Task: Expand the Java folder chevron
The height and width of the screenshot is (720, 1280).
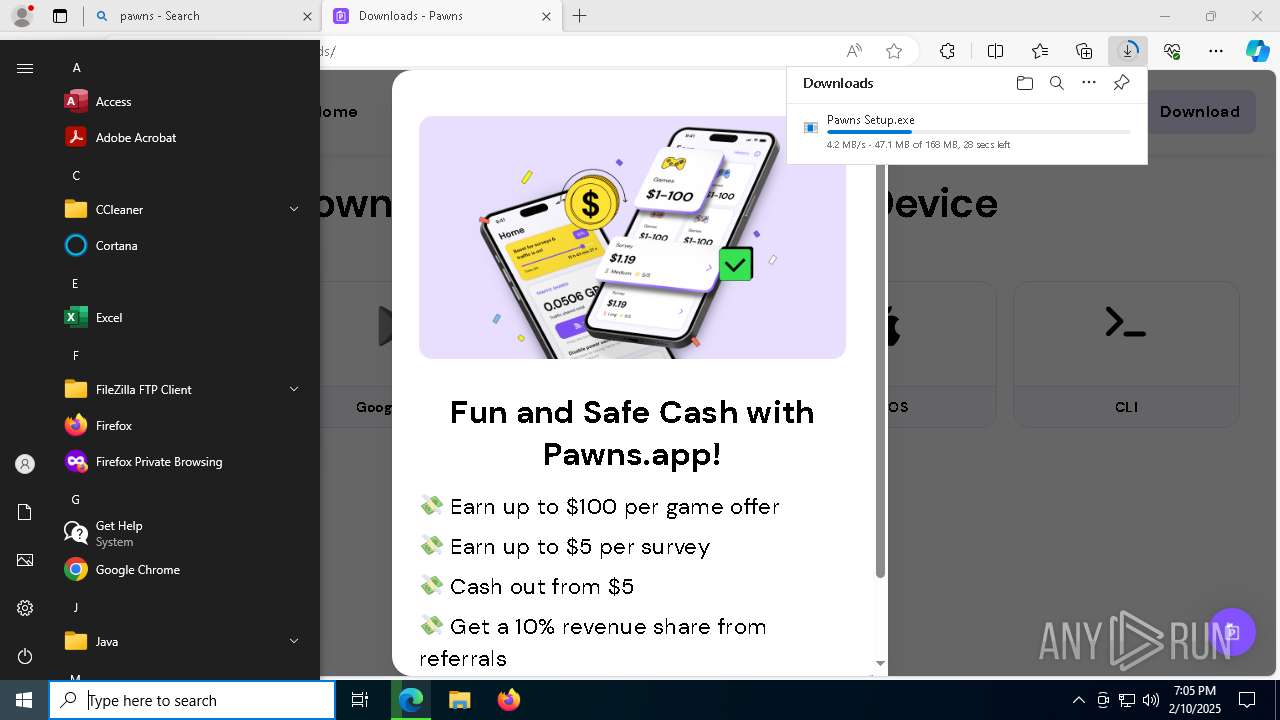Action: coord(294,642)
